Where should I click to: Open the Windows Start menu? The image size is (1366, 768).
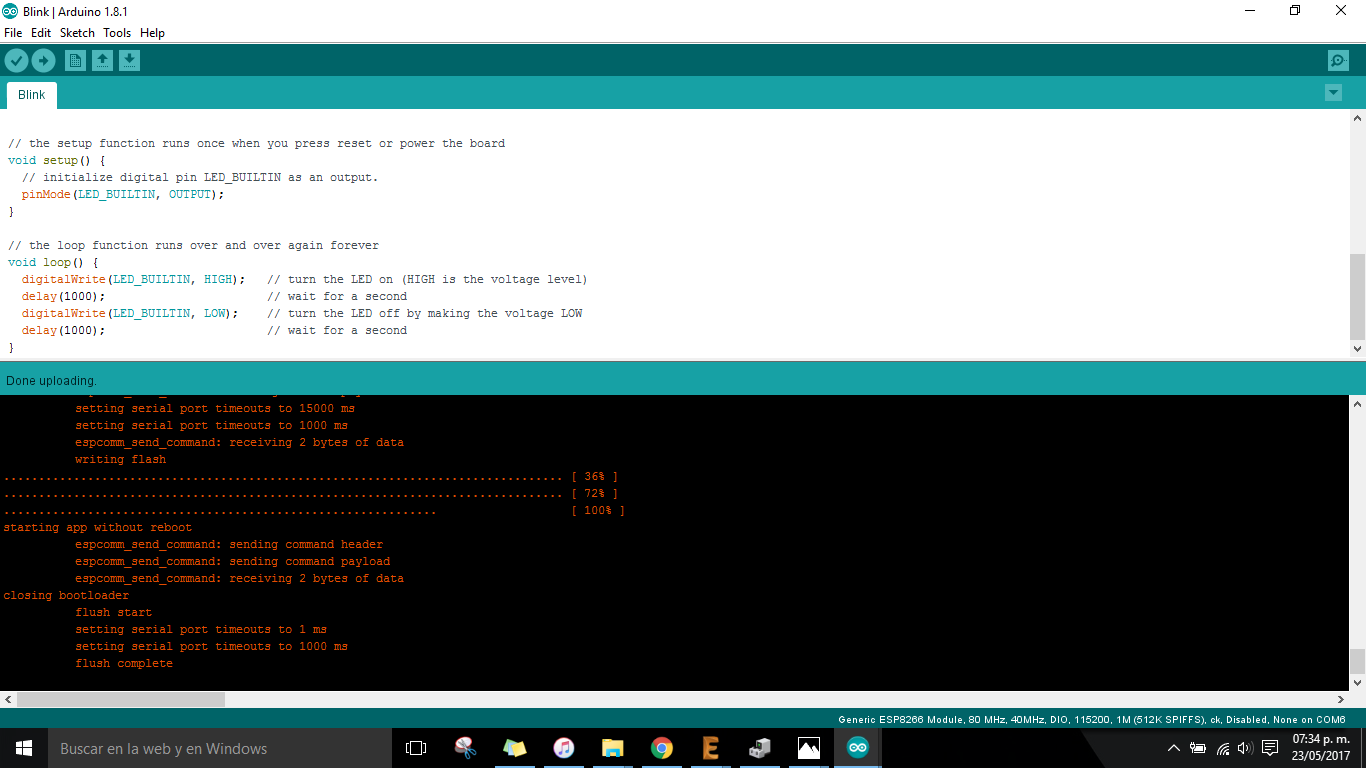point(24,748)
